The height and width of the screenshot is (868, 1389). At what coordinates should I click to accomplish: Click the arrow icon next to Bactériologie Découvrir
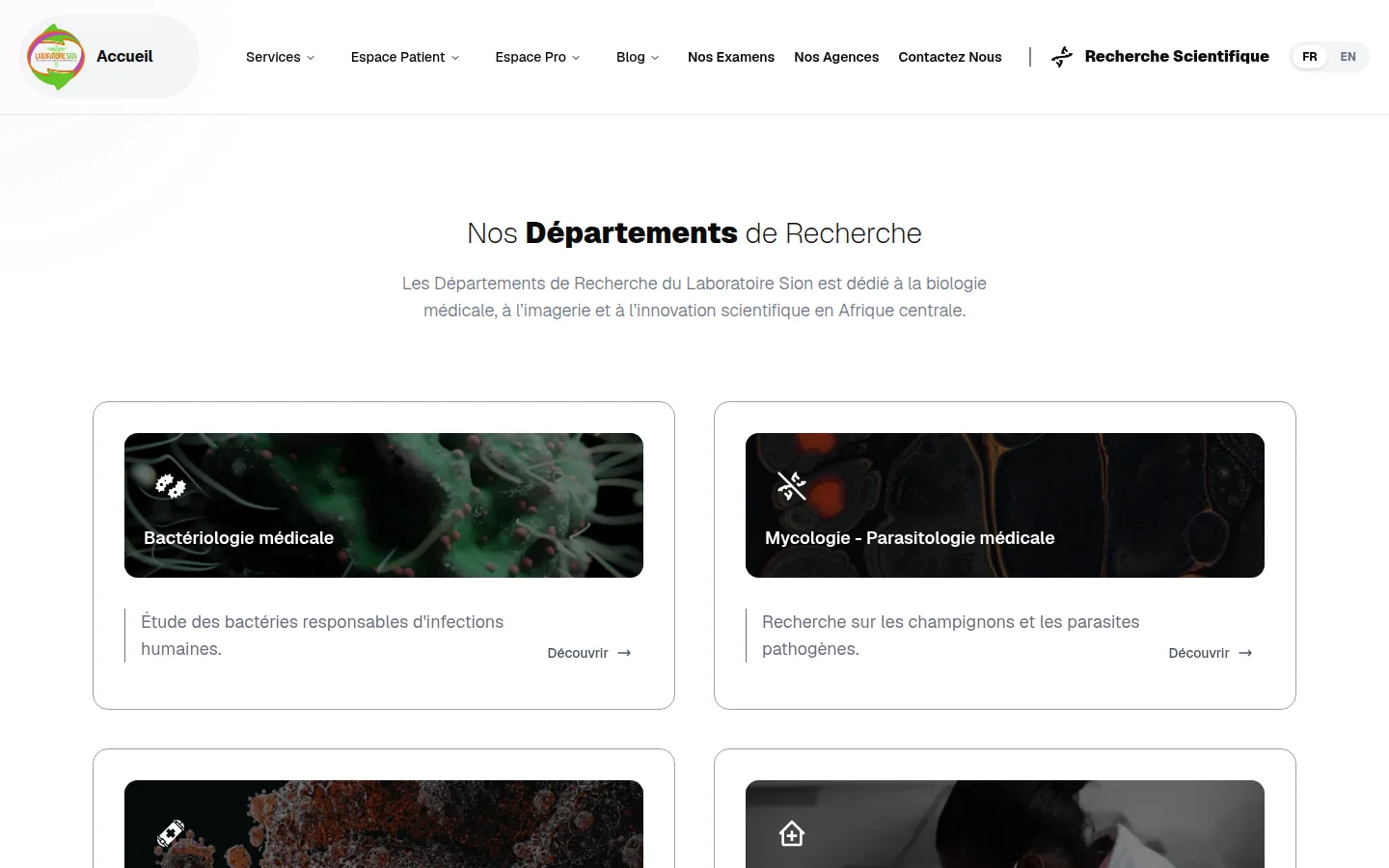[x=624, y=653]
